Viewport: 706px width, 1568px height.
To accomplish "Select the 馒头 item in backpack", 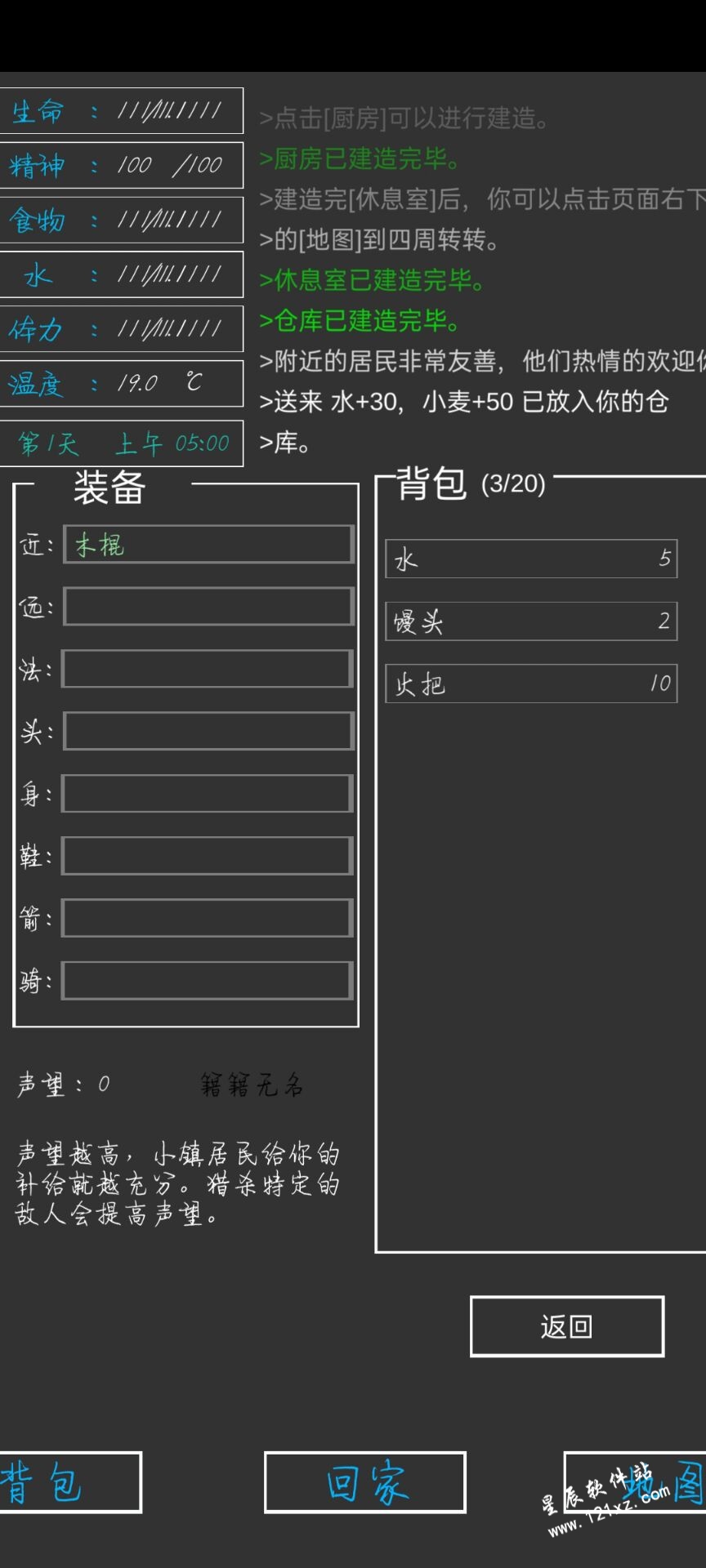I will click(x=531, y=621).
